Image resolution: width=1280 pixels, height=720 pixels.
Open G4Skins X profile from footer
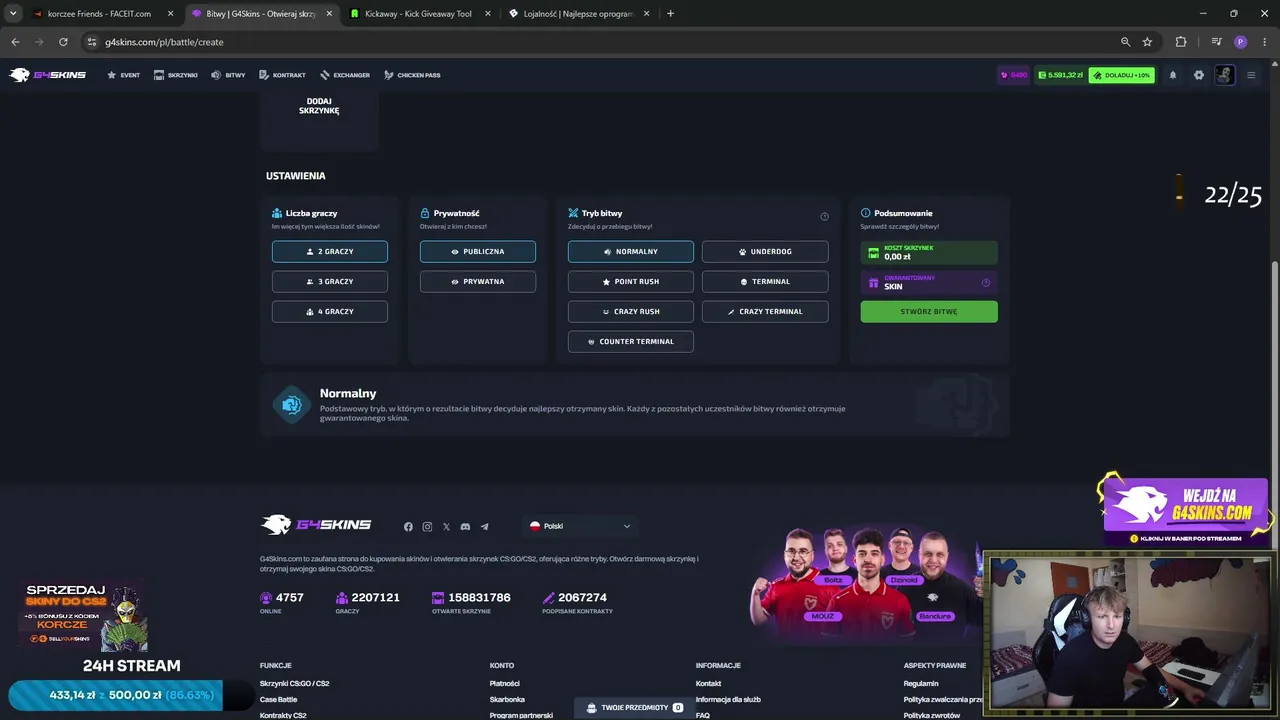[446, 527]
